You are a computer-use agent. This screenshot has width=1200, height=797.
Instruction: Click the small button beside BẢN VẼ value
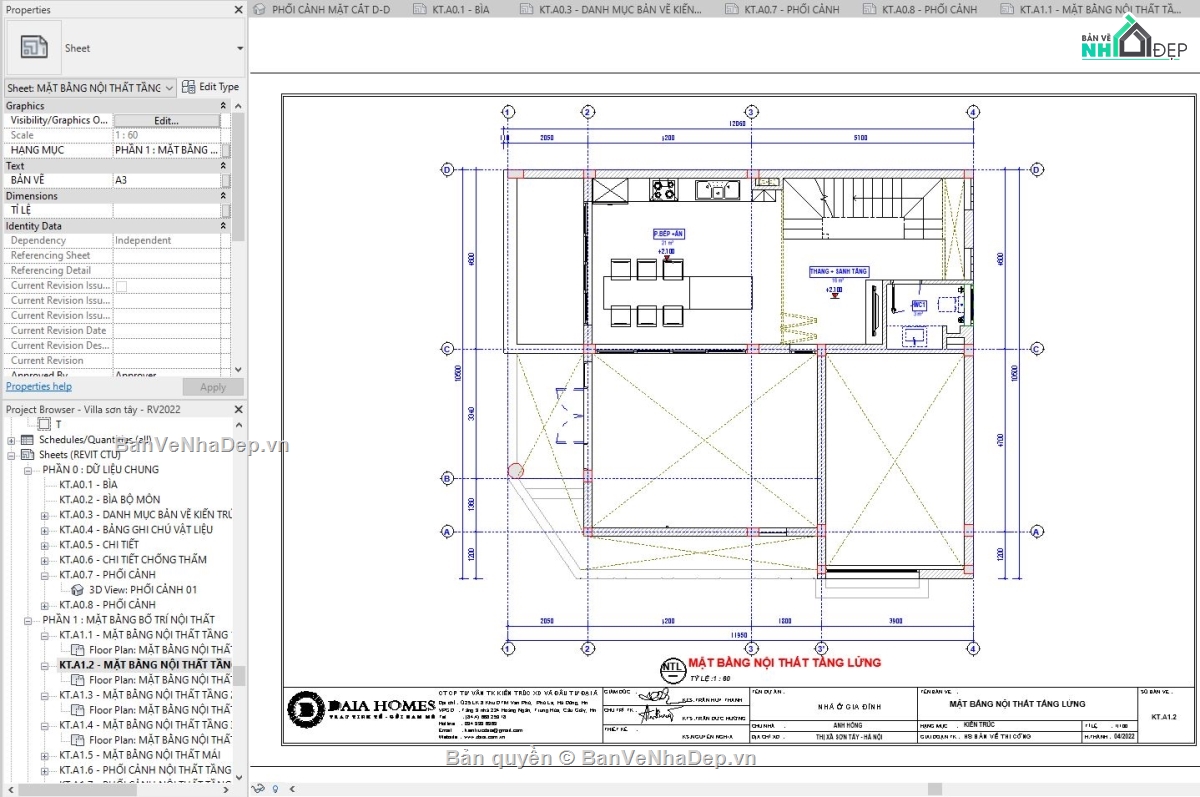tap(226, 180)
